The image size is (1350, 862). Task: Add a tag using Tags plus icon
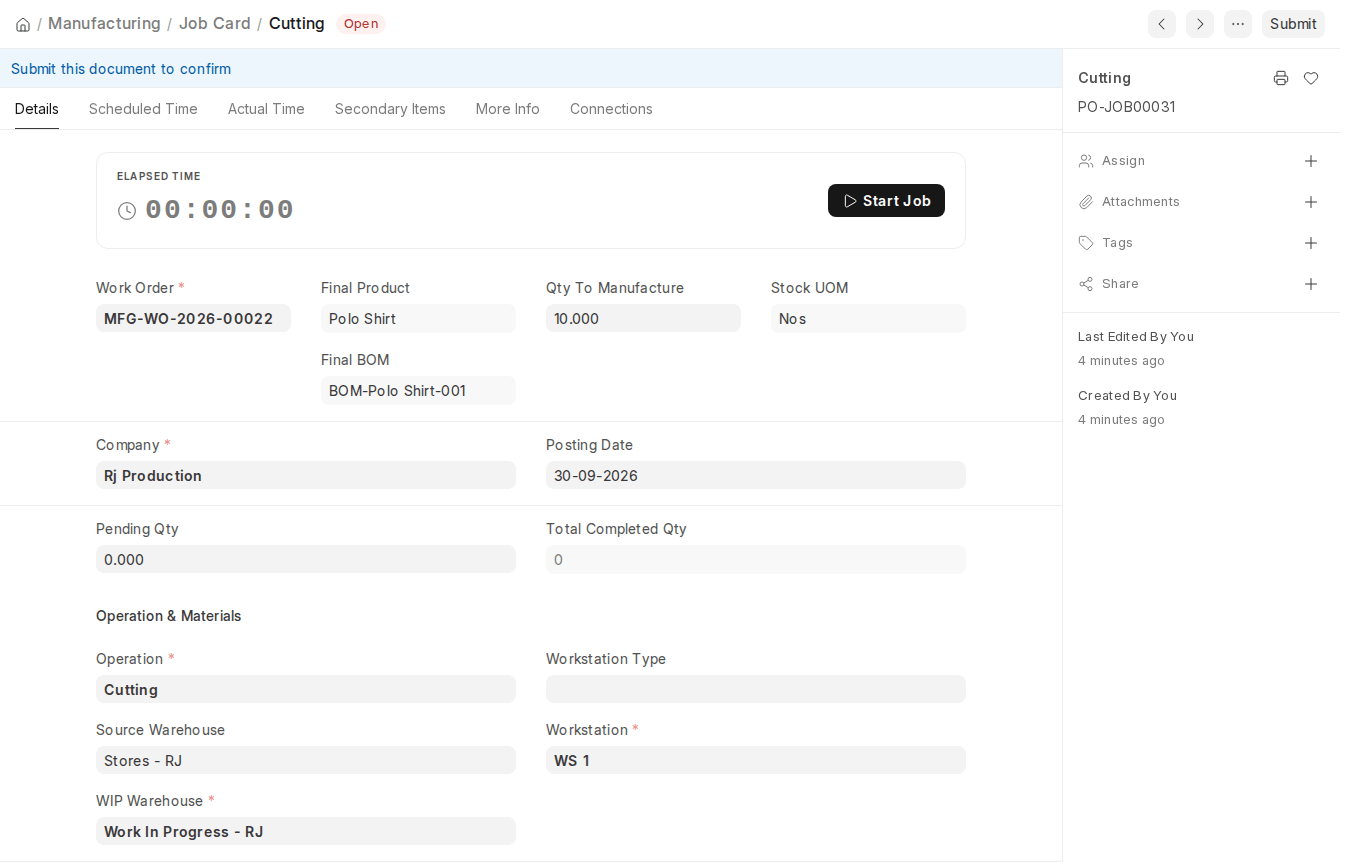click(x=1311, y=243)
